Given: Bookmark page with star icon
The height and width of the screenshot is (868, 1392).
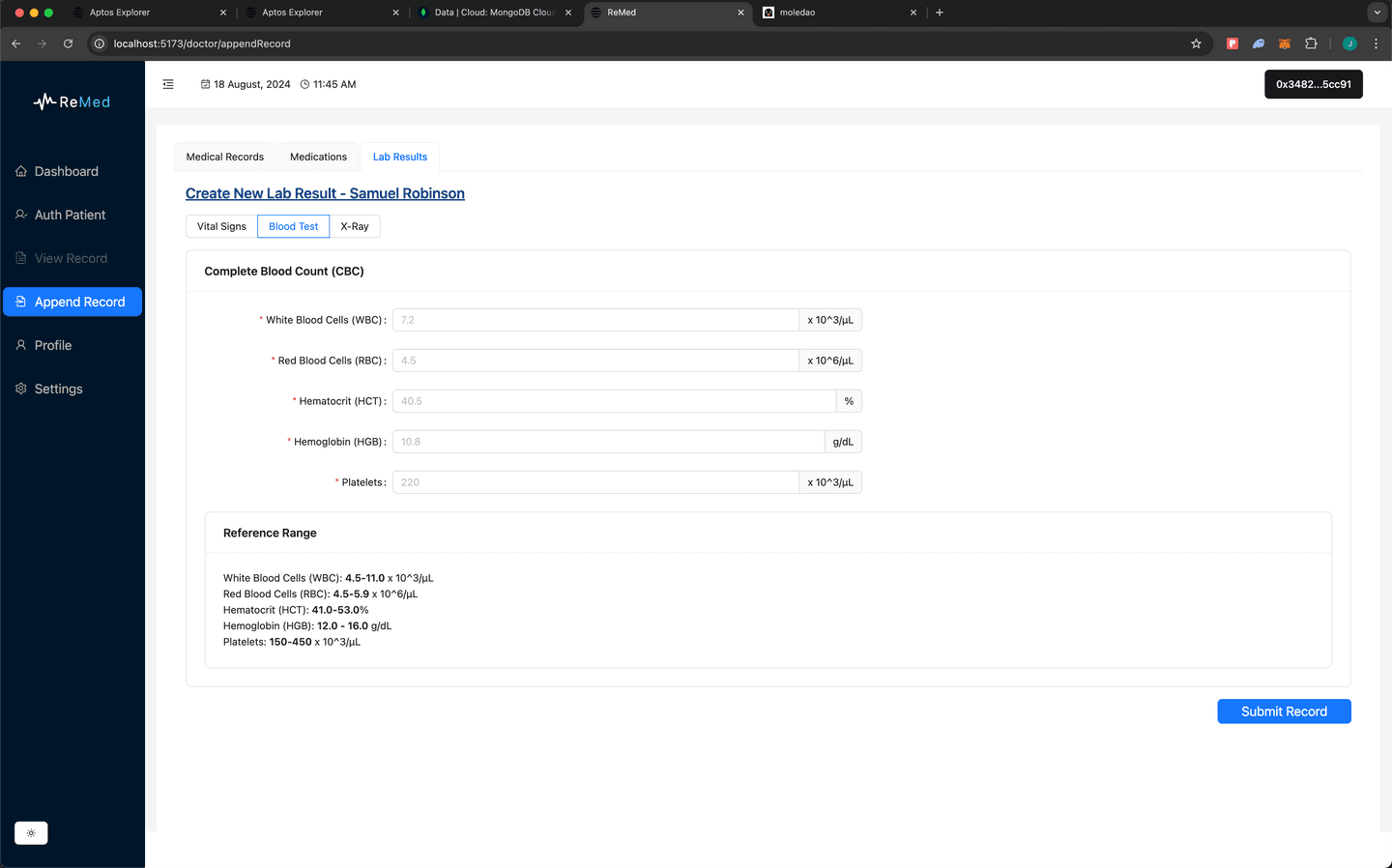Looking at the screenshot, I should pos(1196,43).
